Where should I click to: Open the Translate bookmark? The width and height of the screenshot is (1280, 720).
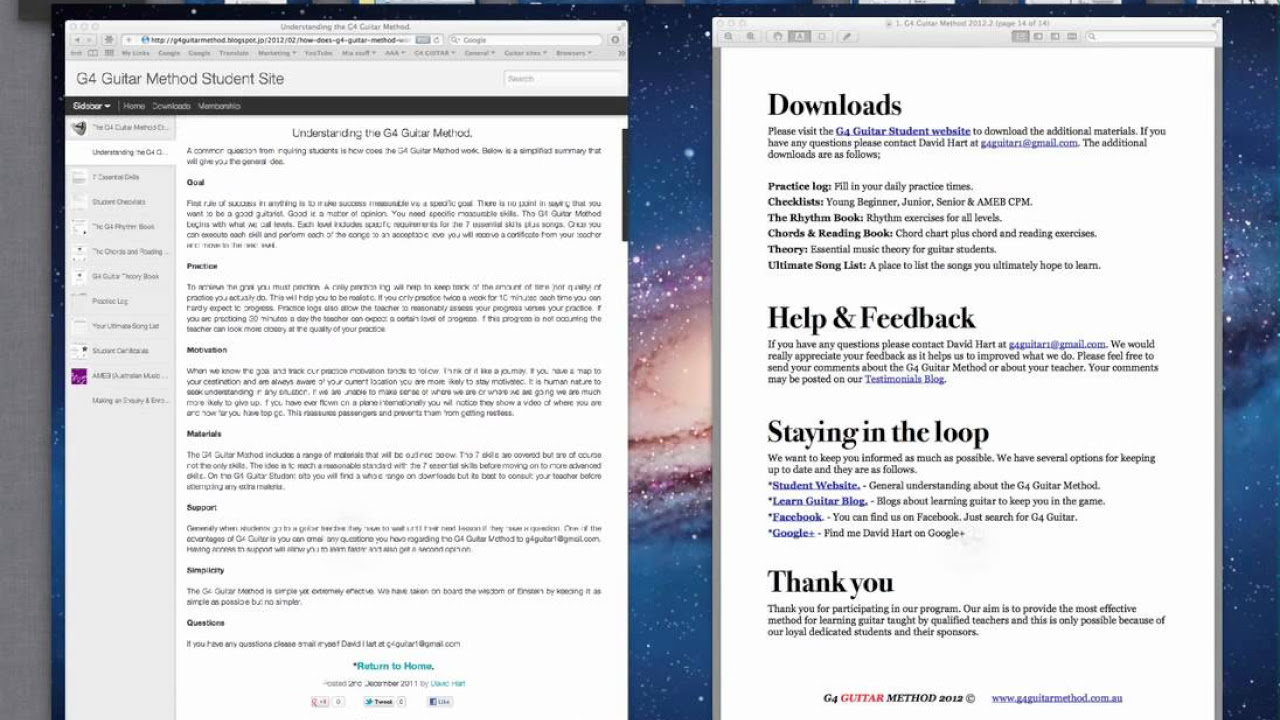(233, 53)
